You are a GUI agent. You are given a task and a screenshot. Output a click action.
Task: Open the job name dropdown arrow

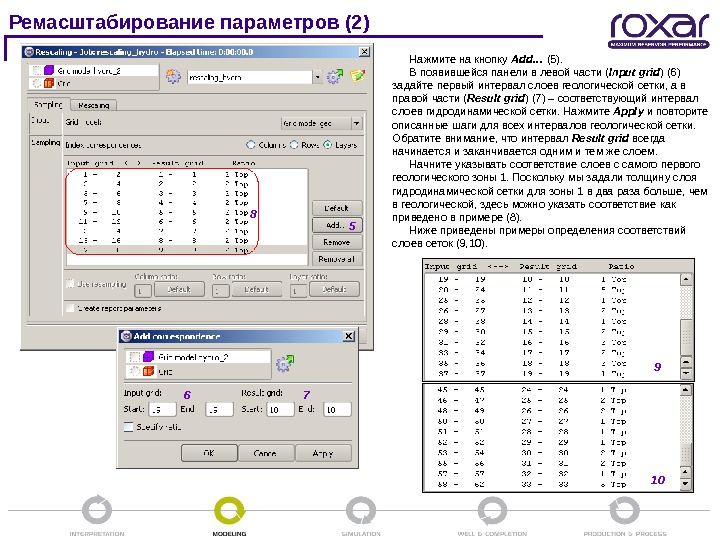(x=317, y=77)
